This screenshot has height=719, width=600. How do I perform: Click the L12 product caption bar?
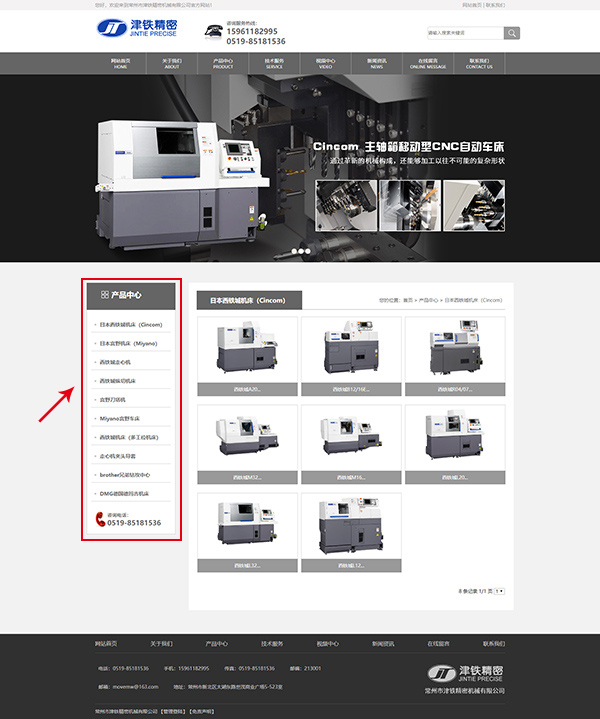tap(351, 566)
